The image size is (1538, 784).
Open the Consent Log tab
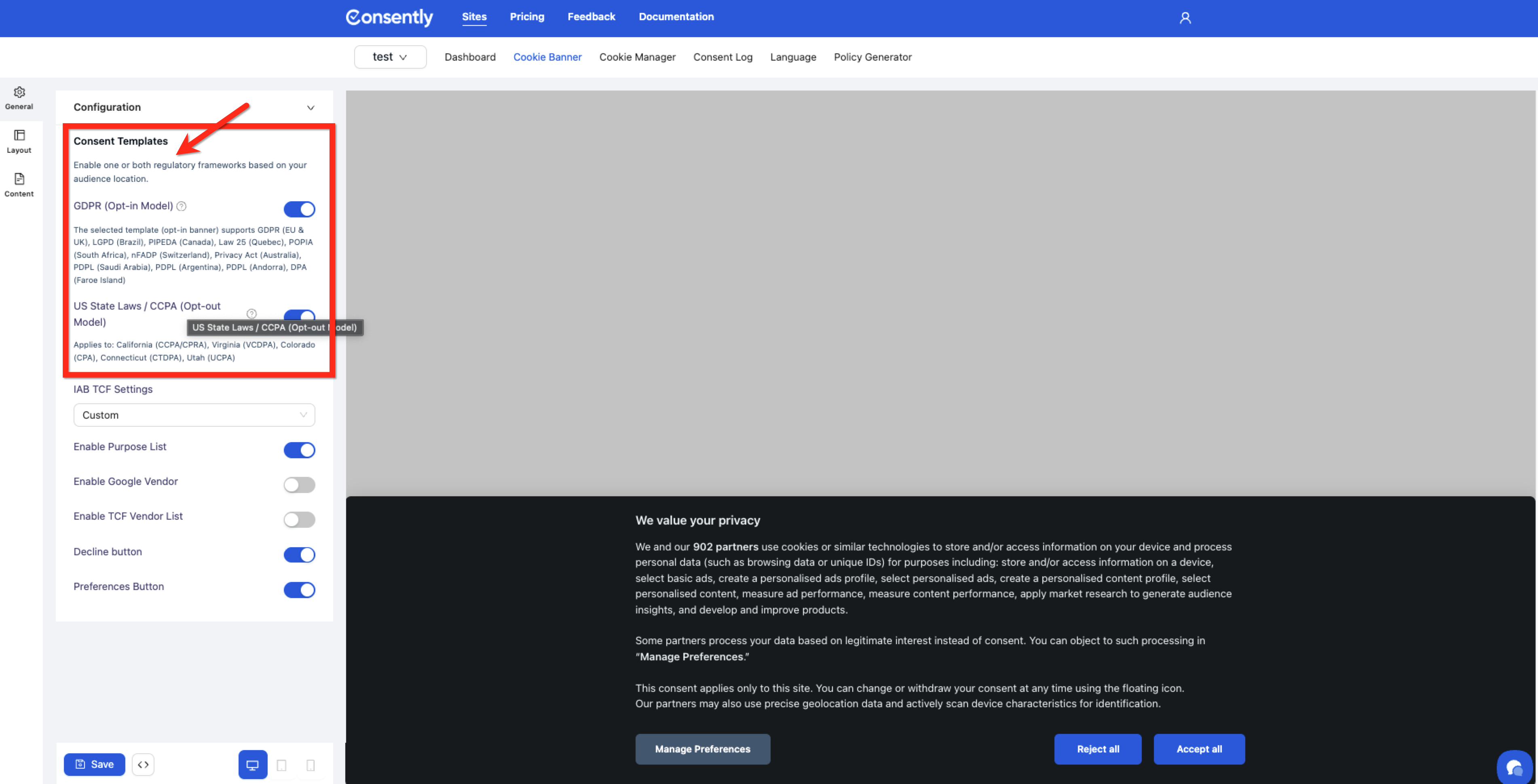tap(723, 57)
